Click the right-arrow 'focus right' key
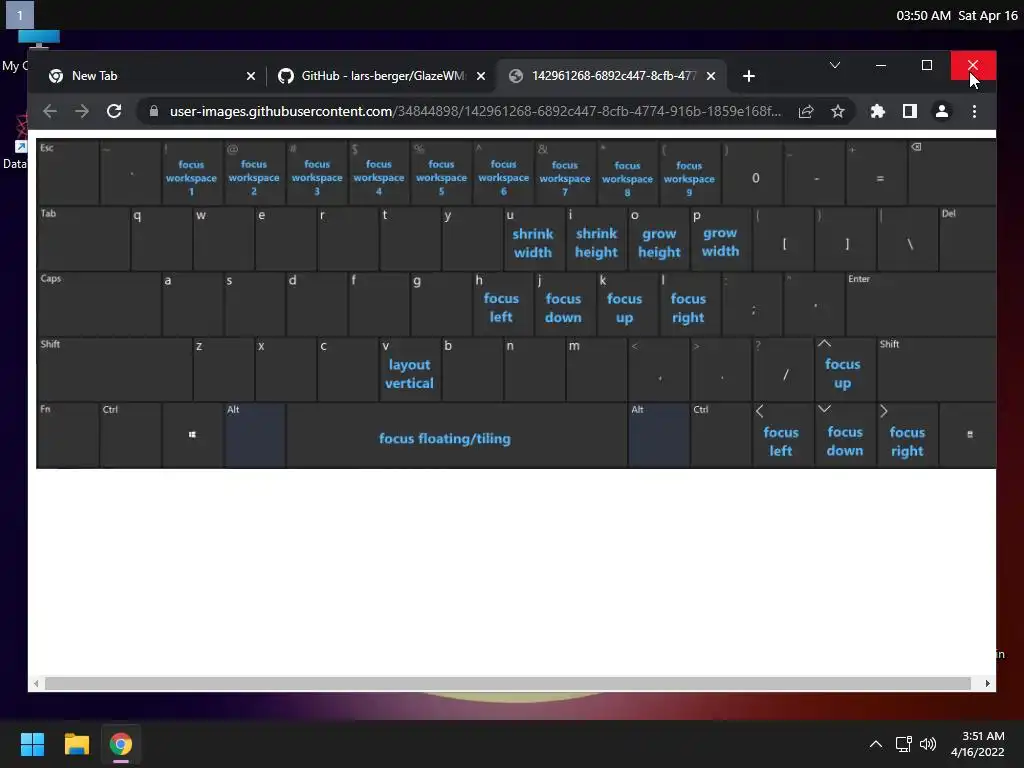This screenshot has height=768, width=1024. point(907,436)
